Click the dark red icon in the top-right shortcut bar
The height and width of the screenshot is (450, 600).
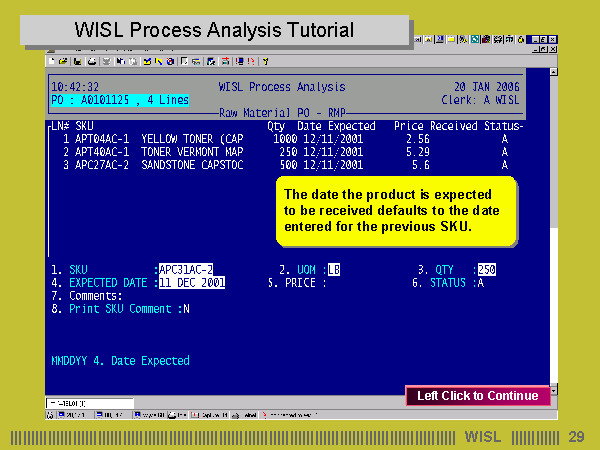(x=486, y=39)
